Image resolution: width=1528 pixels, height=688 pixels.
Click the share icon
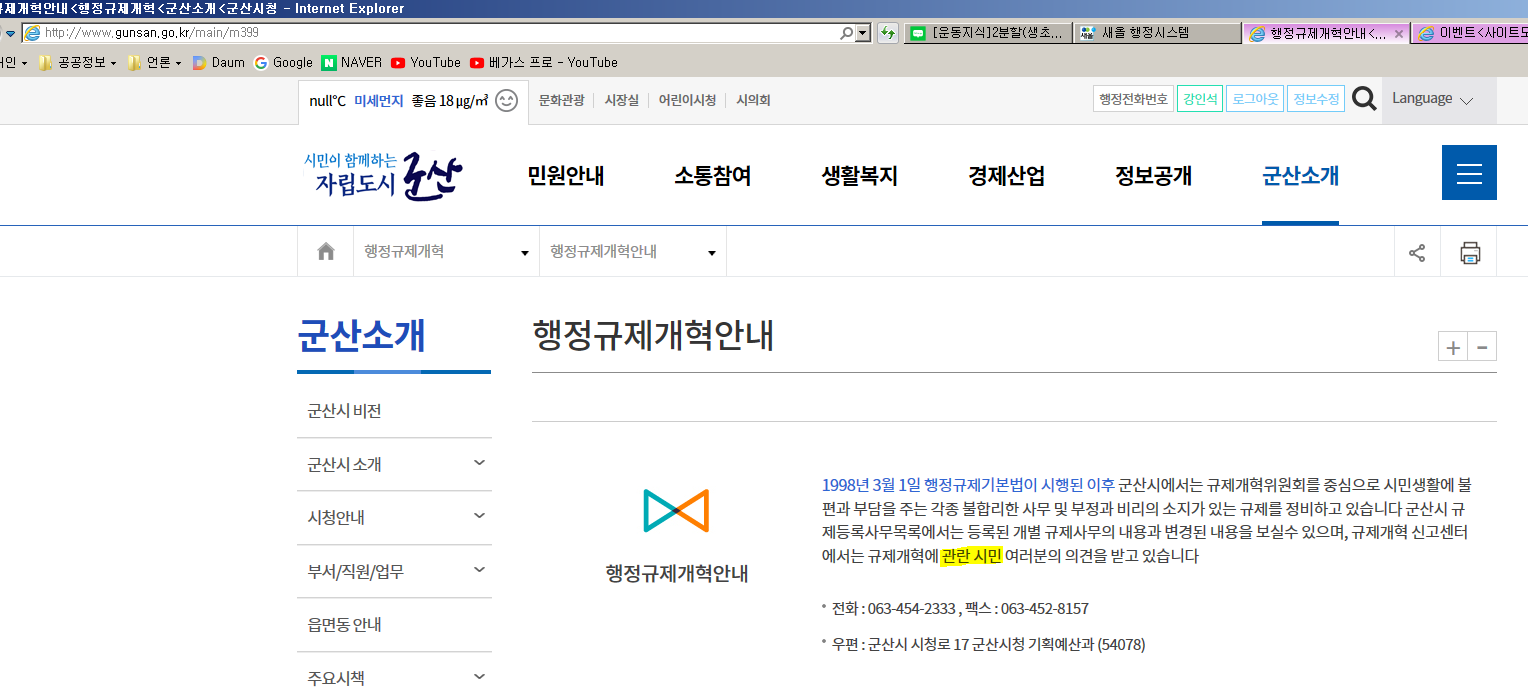[x=1417, y=252]
